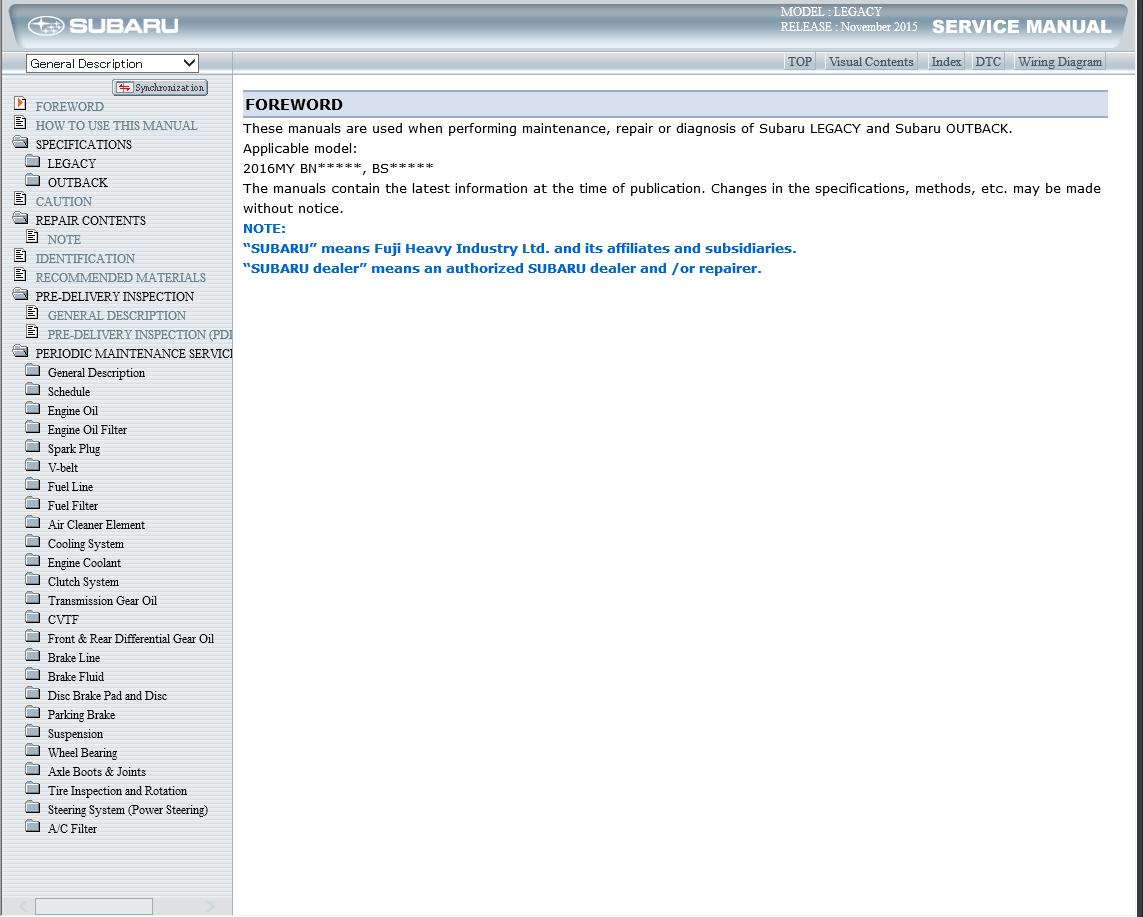Click the HOW TO USE THIS MANUAL document icon
Image resolution: width=1143 pixels, height=917 pixels.
(x=20, y=122)
